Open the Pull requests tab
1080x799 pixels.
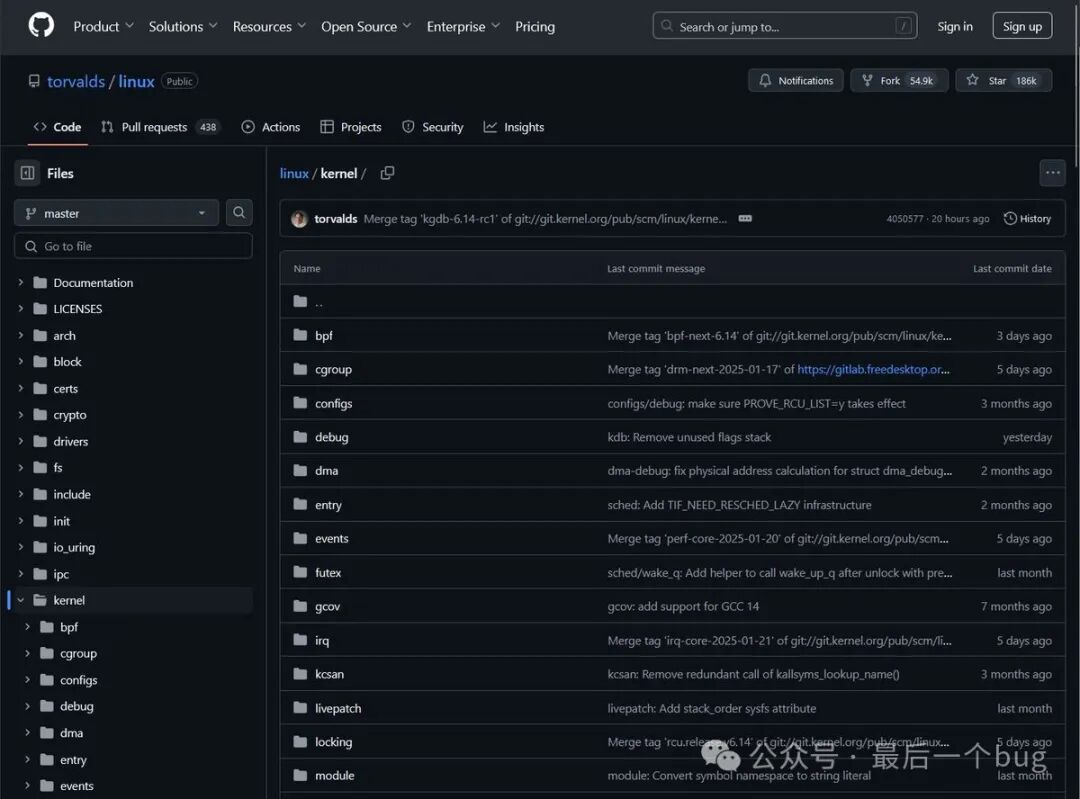tap(160, 127)
